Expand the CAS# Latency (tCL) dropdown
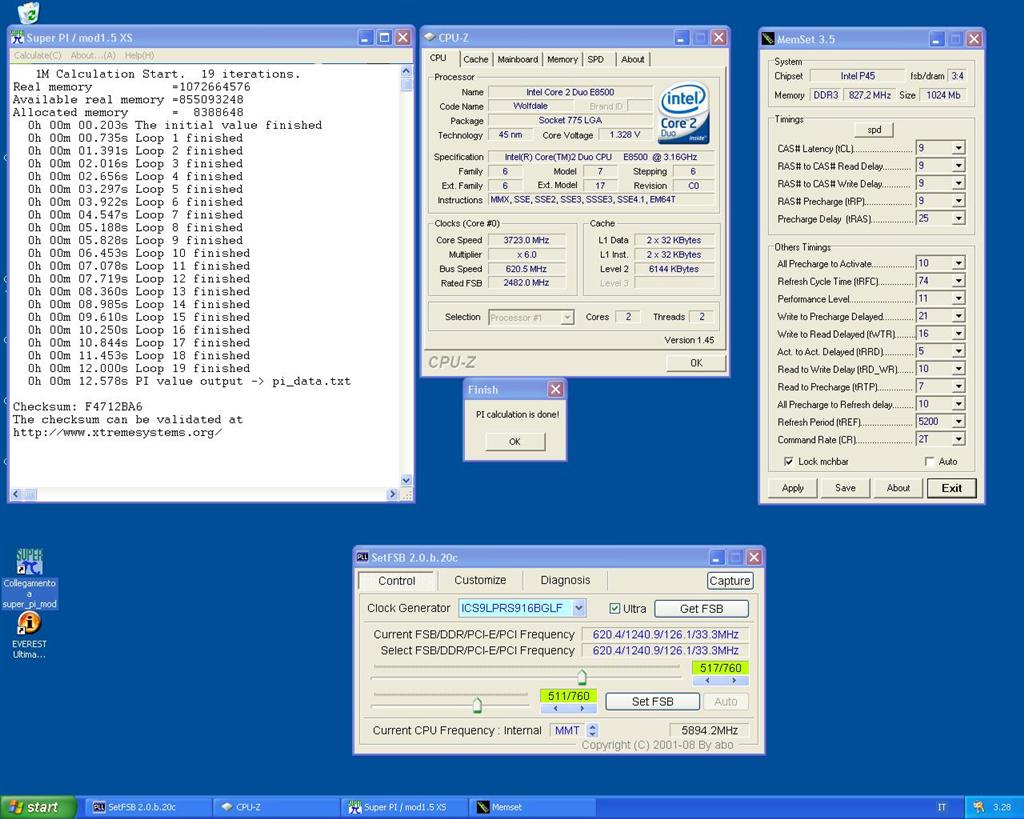The width and height of the screenshot is (1024, 819). (958, 148)
